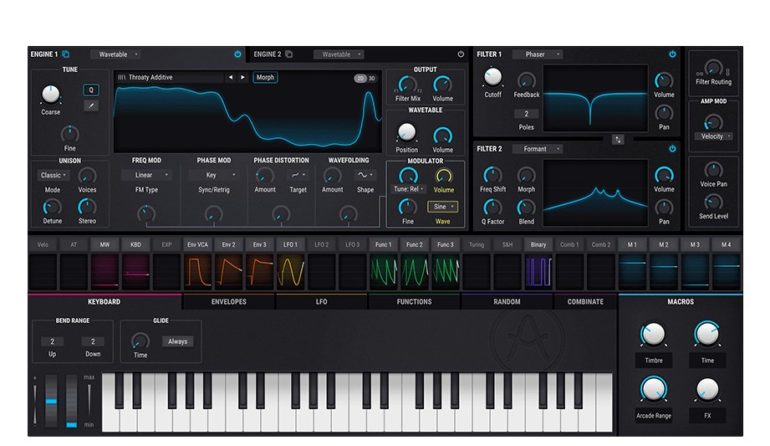Click the Q quantize button in Tune

pos(91,89)
